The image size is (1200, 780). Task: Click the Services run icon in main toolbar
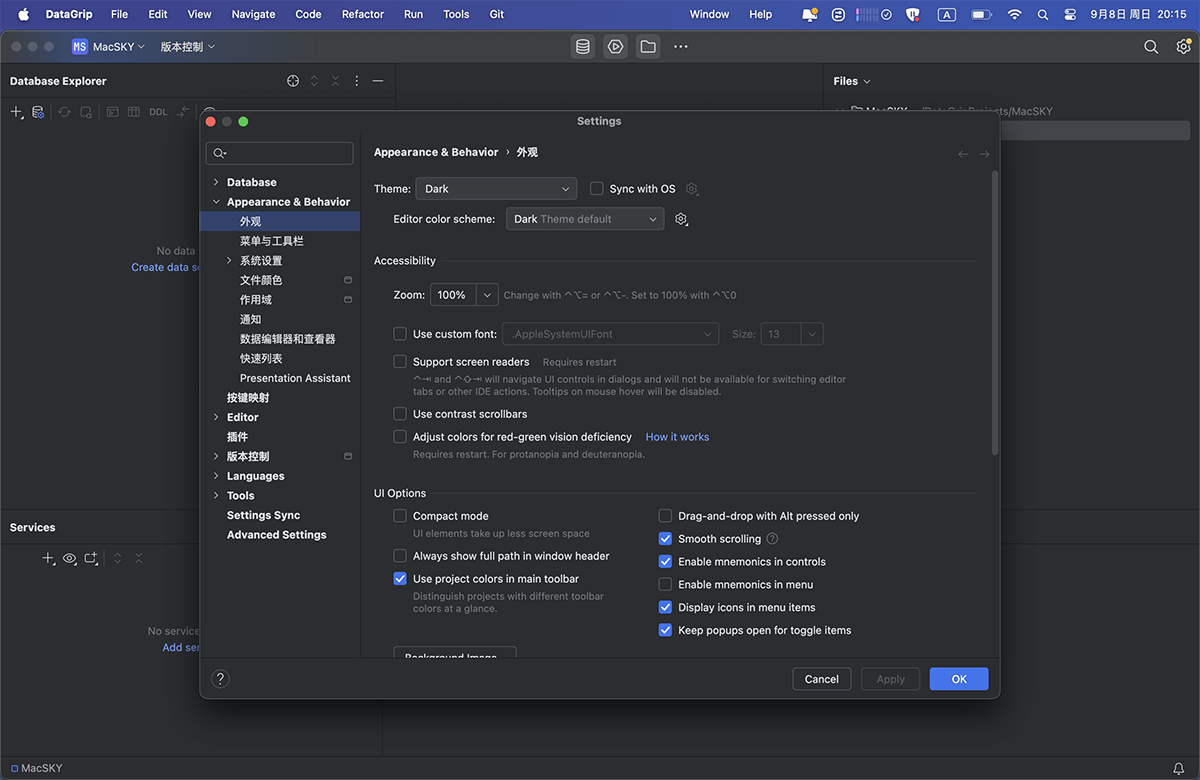[616, 47]
